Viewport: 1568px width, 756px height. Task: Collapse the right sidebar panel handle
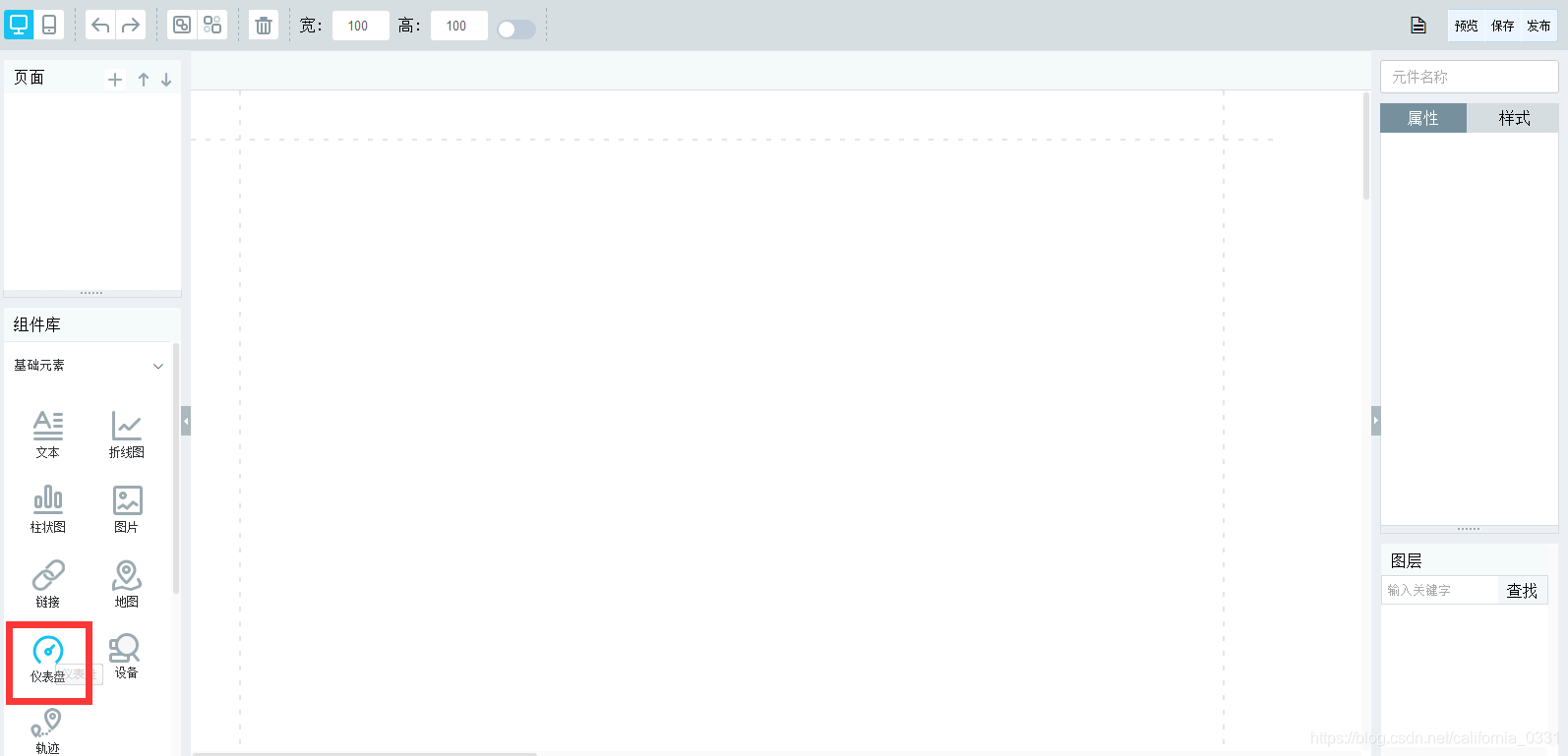1376,421
